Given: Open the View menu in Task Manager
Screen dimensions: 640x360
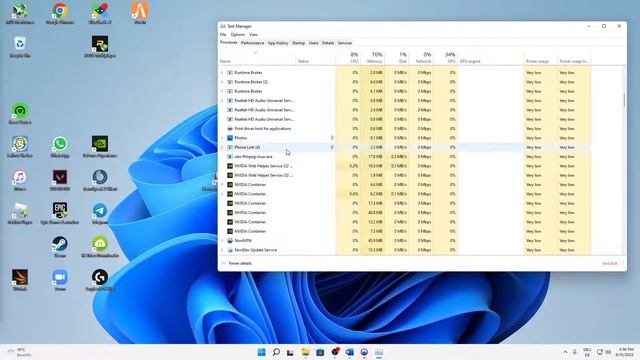Looking at the screenshot, I should [253, 35].
